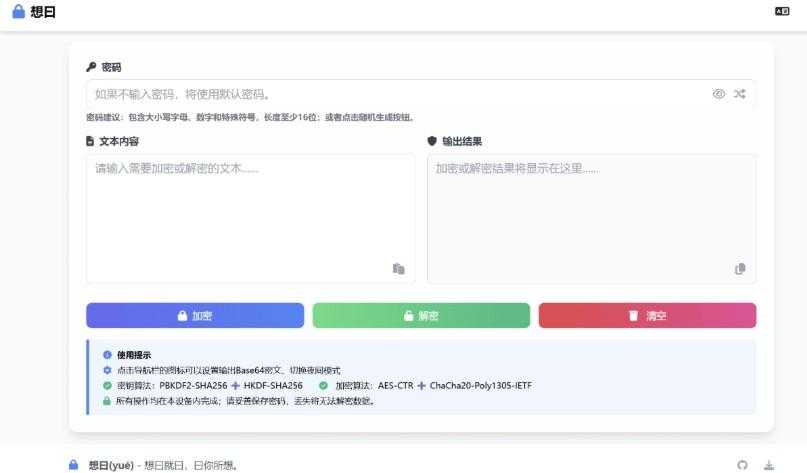Screen dimensions: 807x473
Task: Click the blue lock logo in header
Action: [18, 12]
